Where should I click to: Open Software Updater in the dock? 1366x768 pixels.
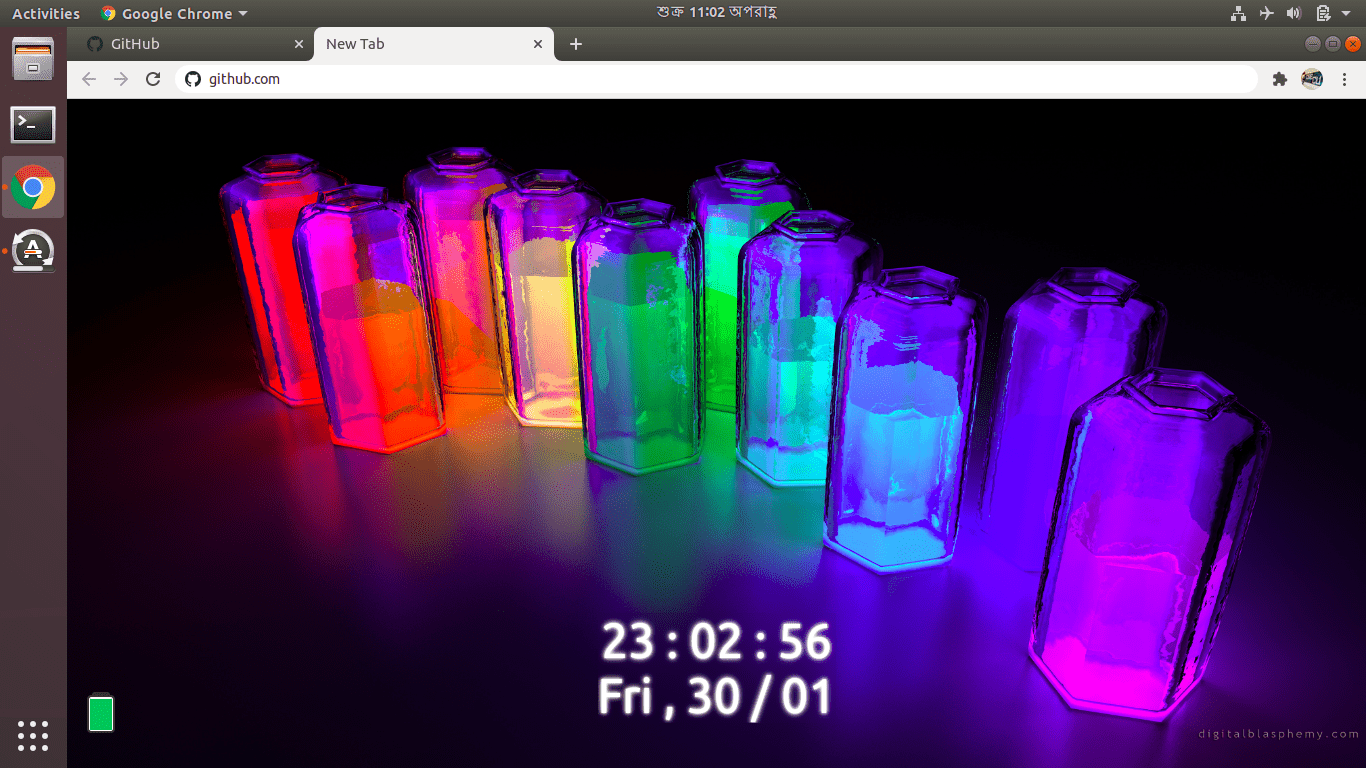click(33, 250)
